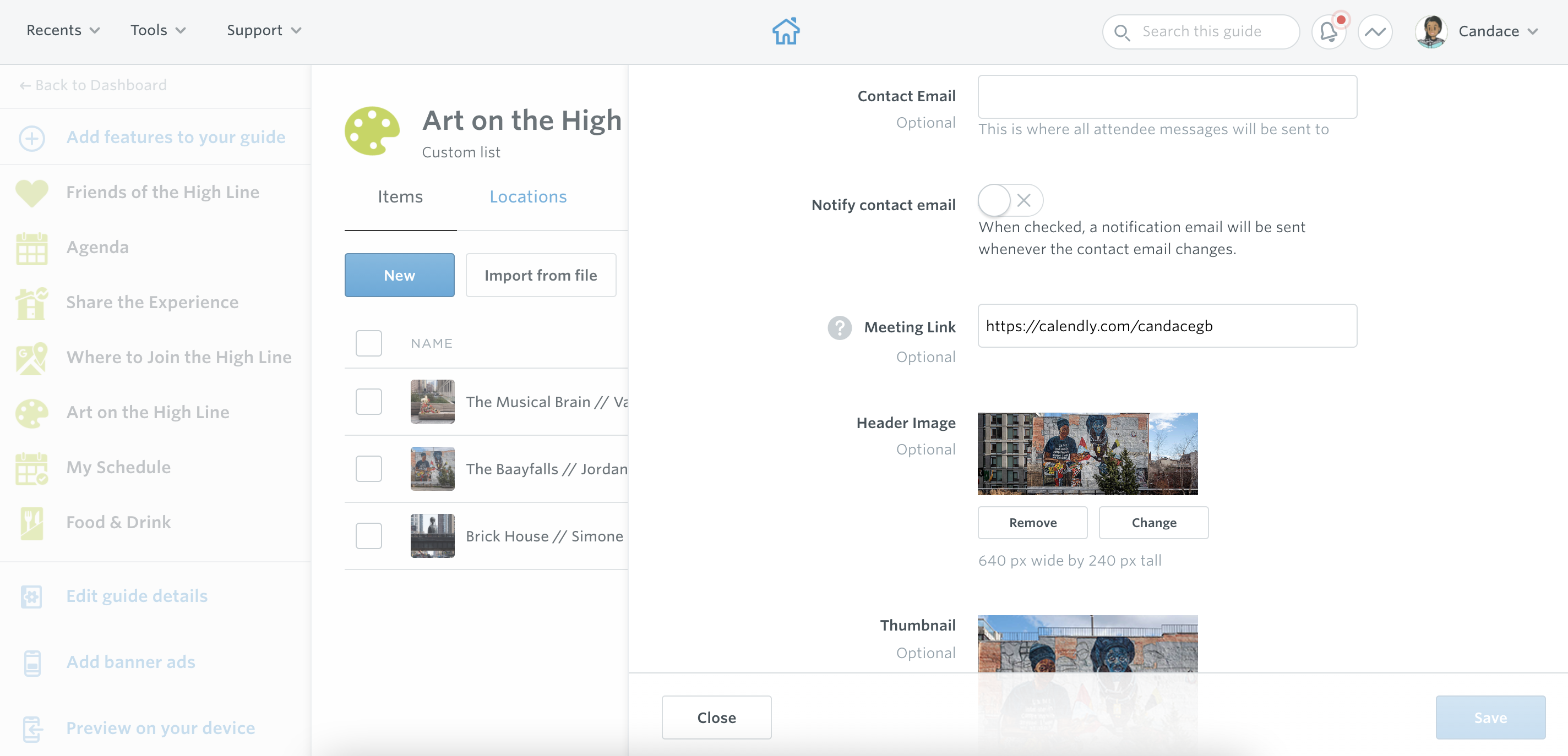Switch to the Locations tab
1568x756 pixels.
(528, 196)
